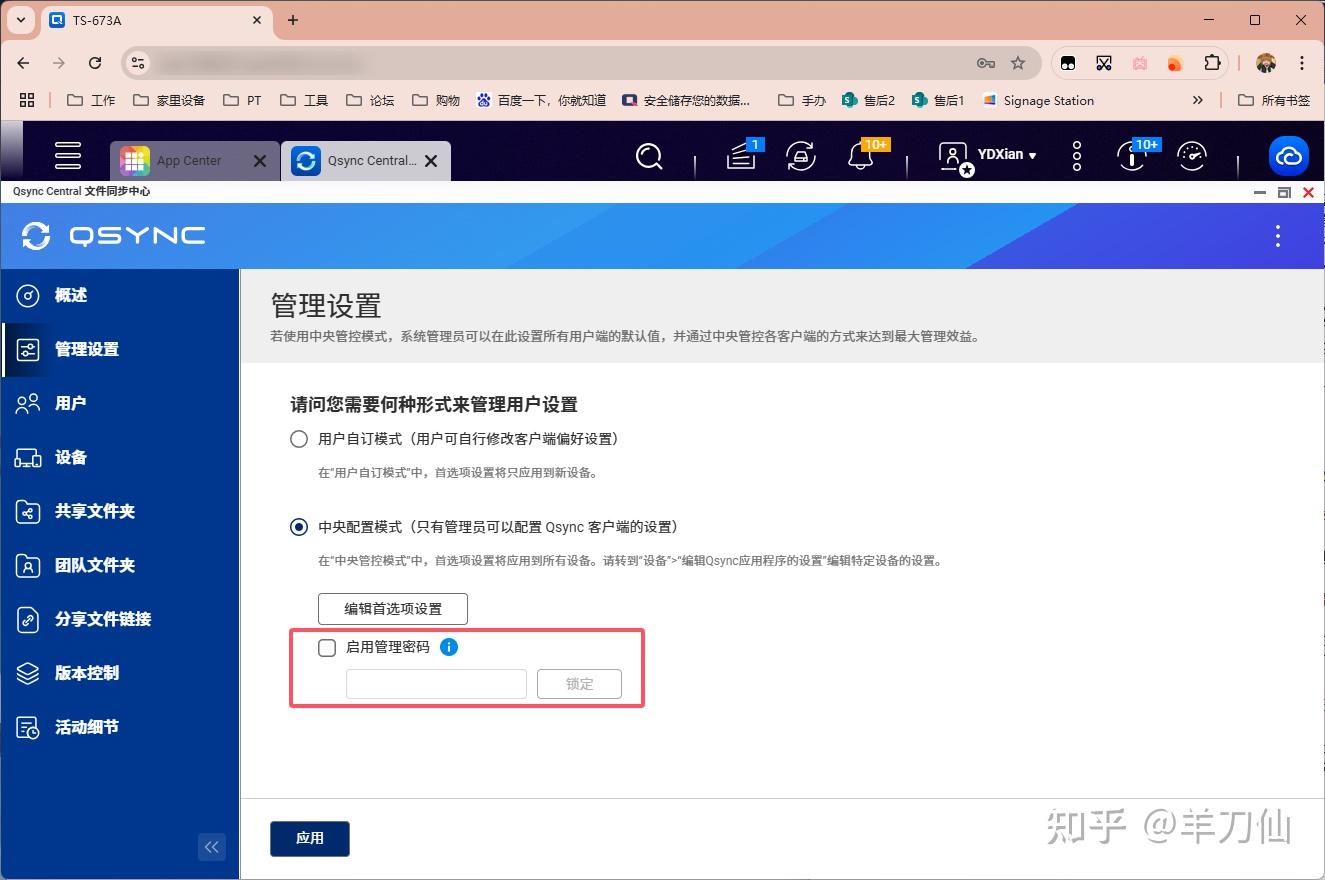The height and width of the screenshot is (880, 1325).
Task: Enable the 启用管理密码 checkbox
Action: point(326,647)
